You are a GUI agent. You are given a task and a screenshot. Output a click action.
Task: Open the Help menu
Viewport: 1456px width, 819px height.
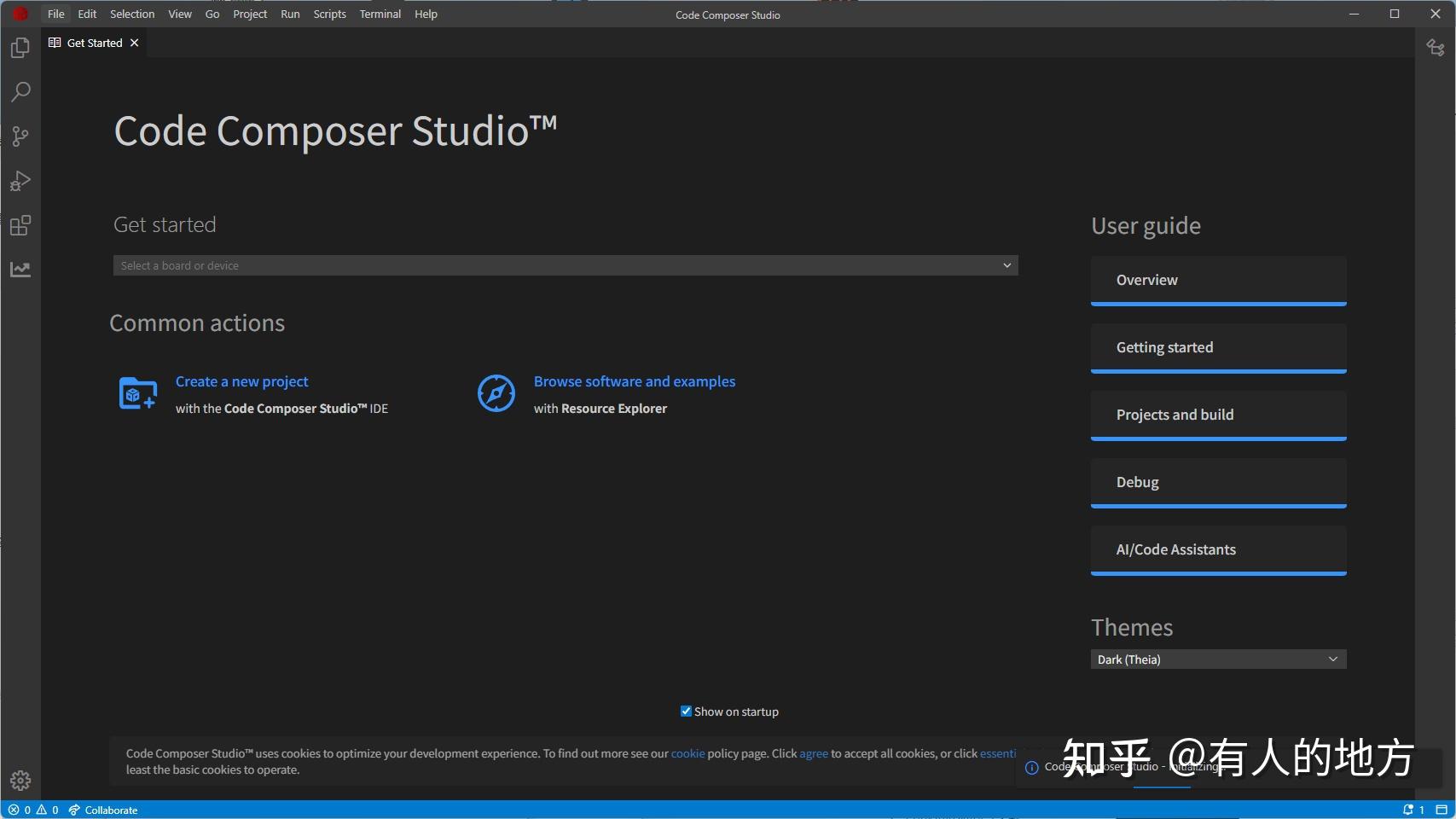[426, 14]
